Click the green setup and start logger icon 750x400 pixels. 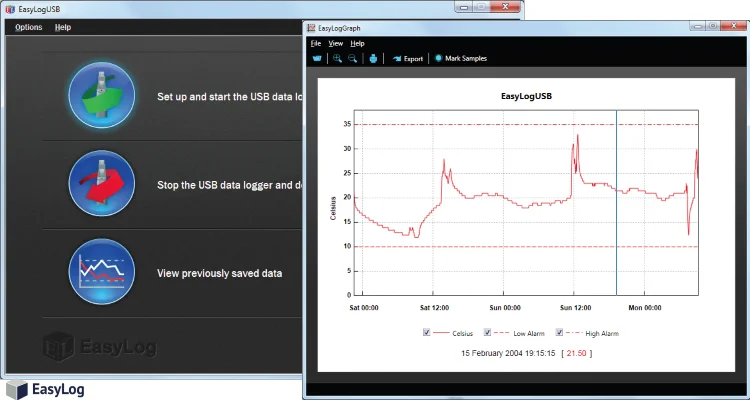[101, 95]
